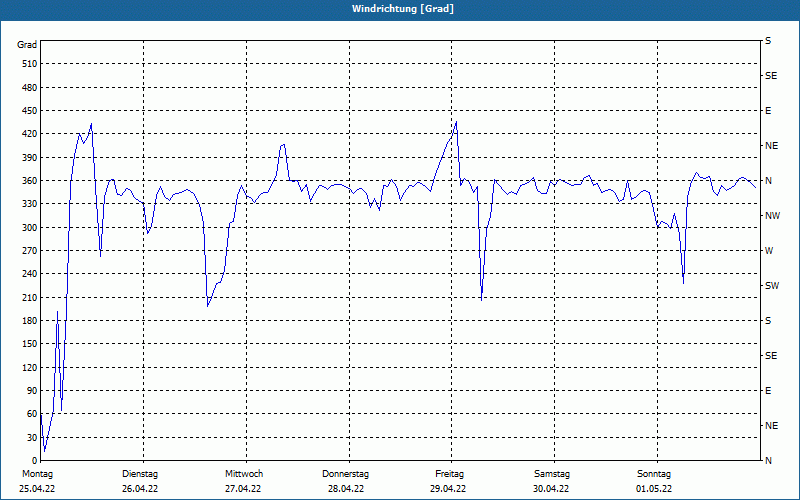Select the 60 y-axis value

(x=32, y=414)
